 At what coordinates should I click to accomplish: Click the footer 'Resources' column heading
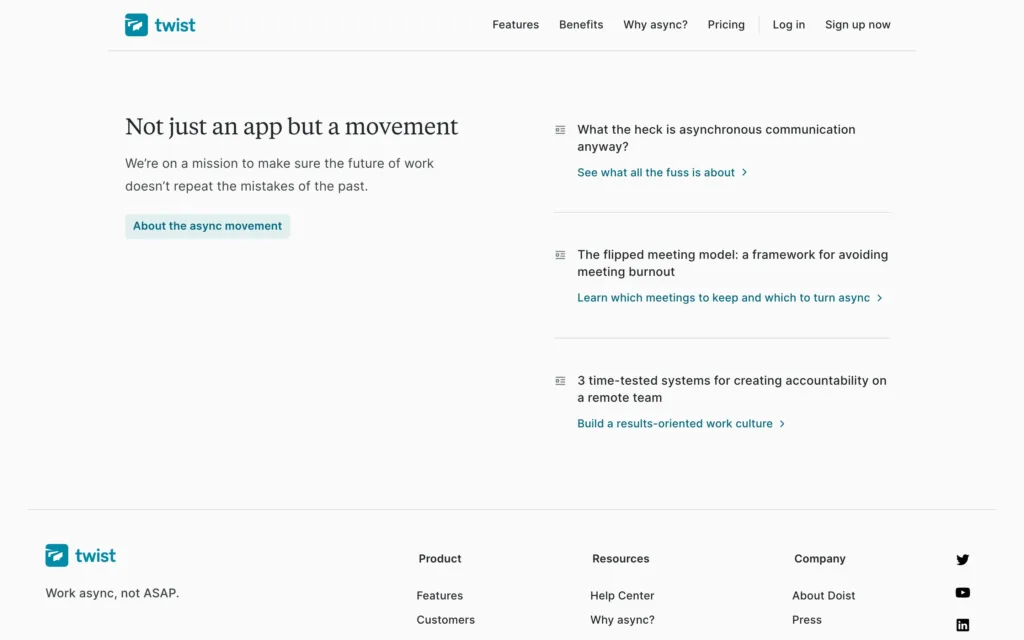(x=621, y=559)
